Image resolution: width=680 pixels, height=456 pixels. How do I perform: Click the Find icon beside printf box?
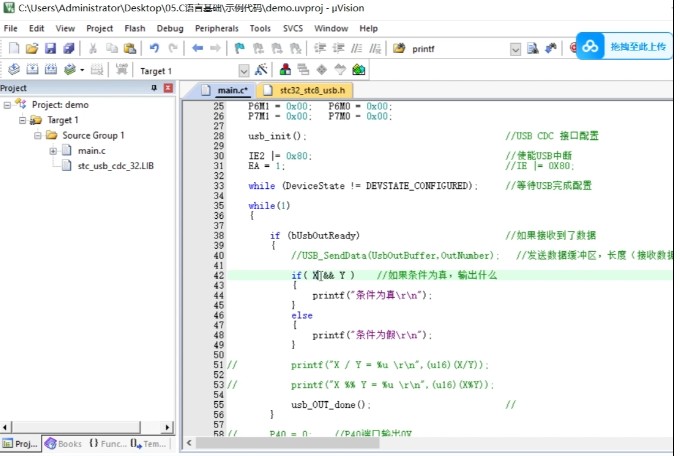[533, 48]
